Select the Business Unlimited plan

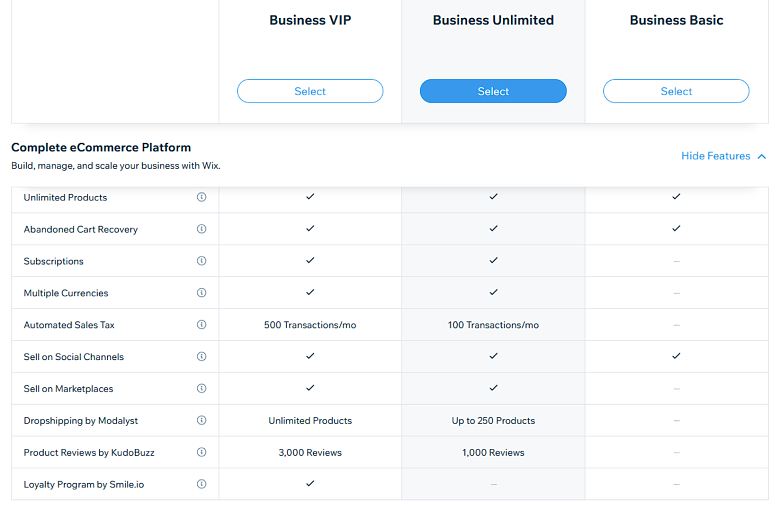(x=493, y=91)
